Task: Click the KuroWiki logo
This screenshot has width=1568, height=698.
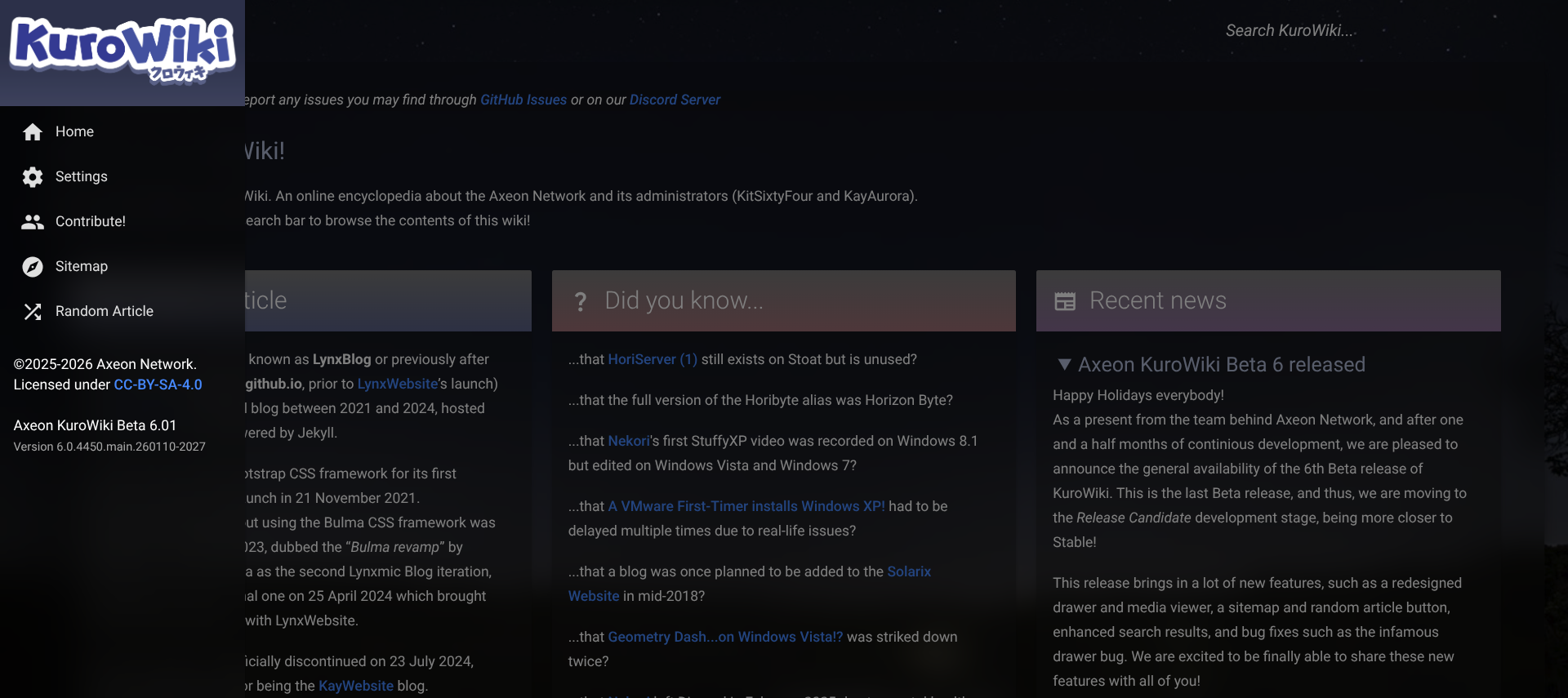Action: [x=122, y=49]
